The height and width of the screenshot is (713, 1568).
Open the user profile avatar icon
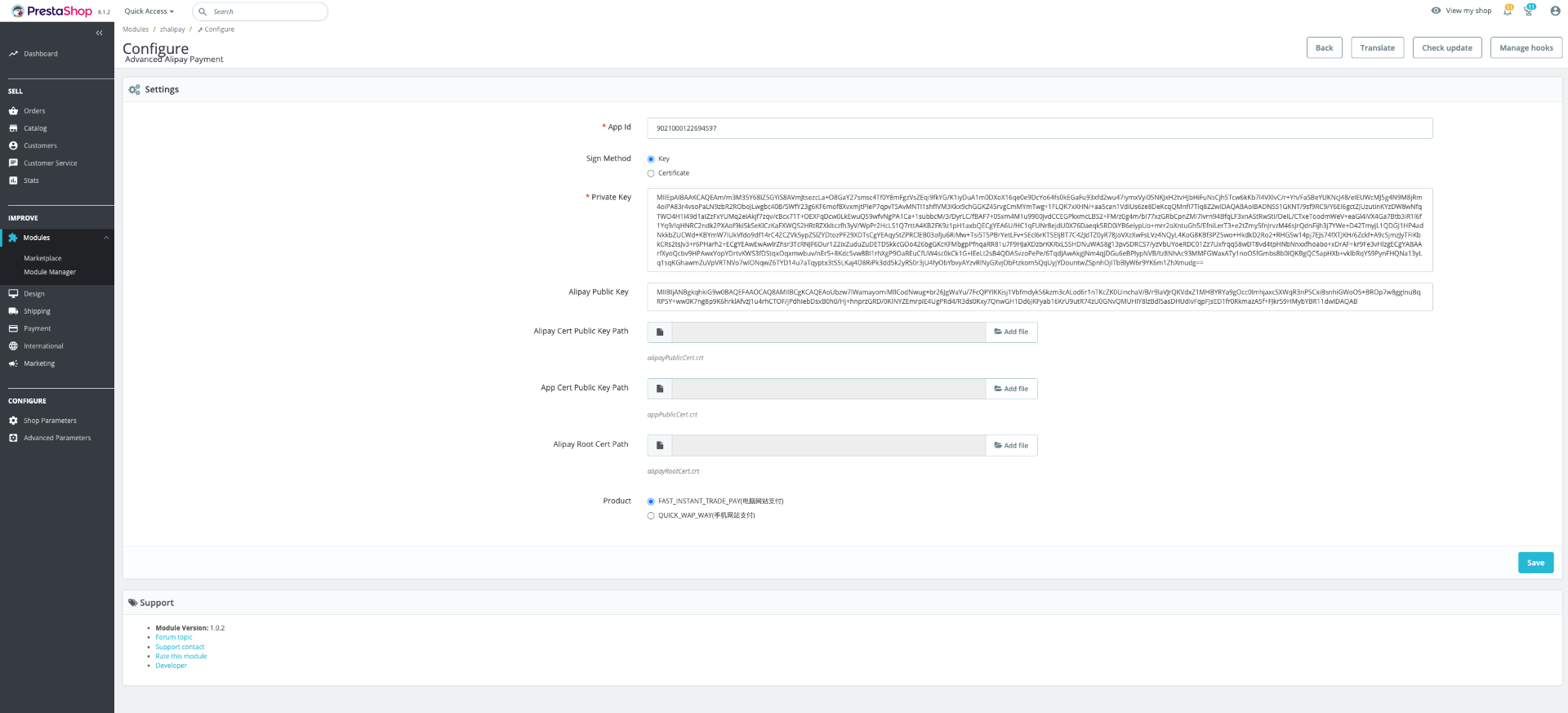pyautogui.click(x=1555, y=11)
